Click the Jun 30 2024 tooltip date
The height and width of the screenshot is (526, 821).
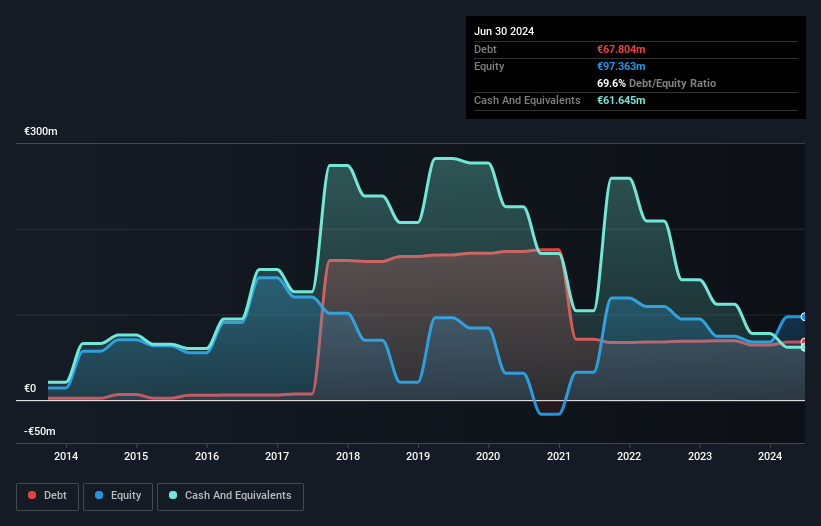click(504, 31)
